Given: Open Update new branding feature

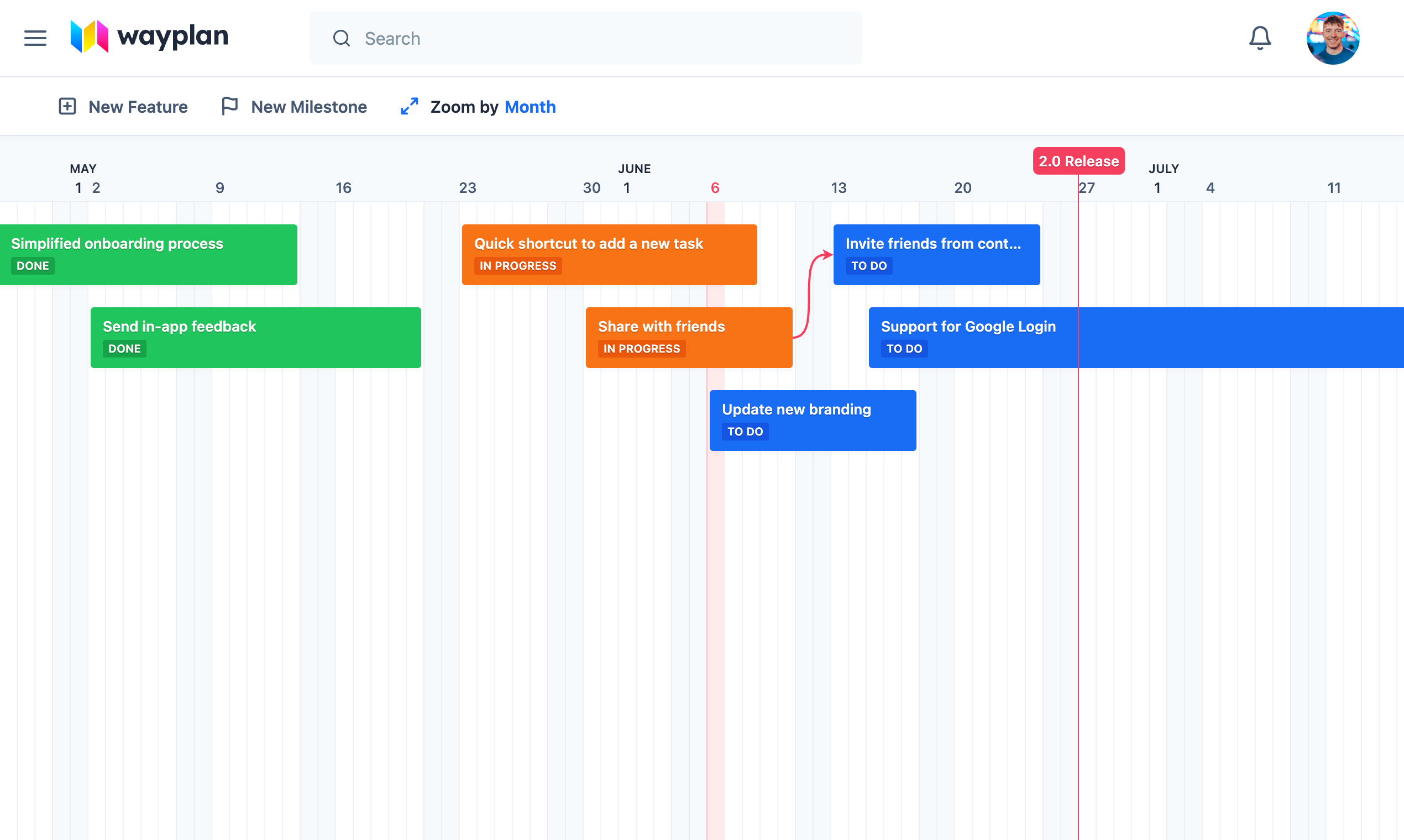Looking at the screenshot, I should click(x=813, y=421).
